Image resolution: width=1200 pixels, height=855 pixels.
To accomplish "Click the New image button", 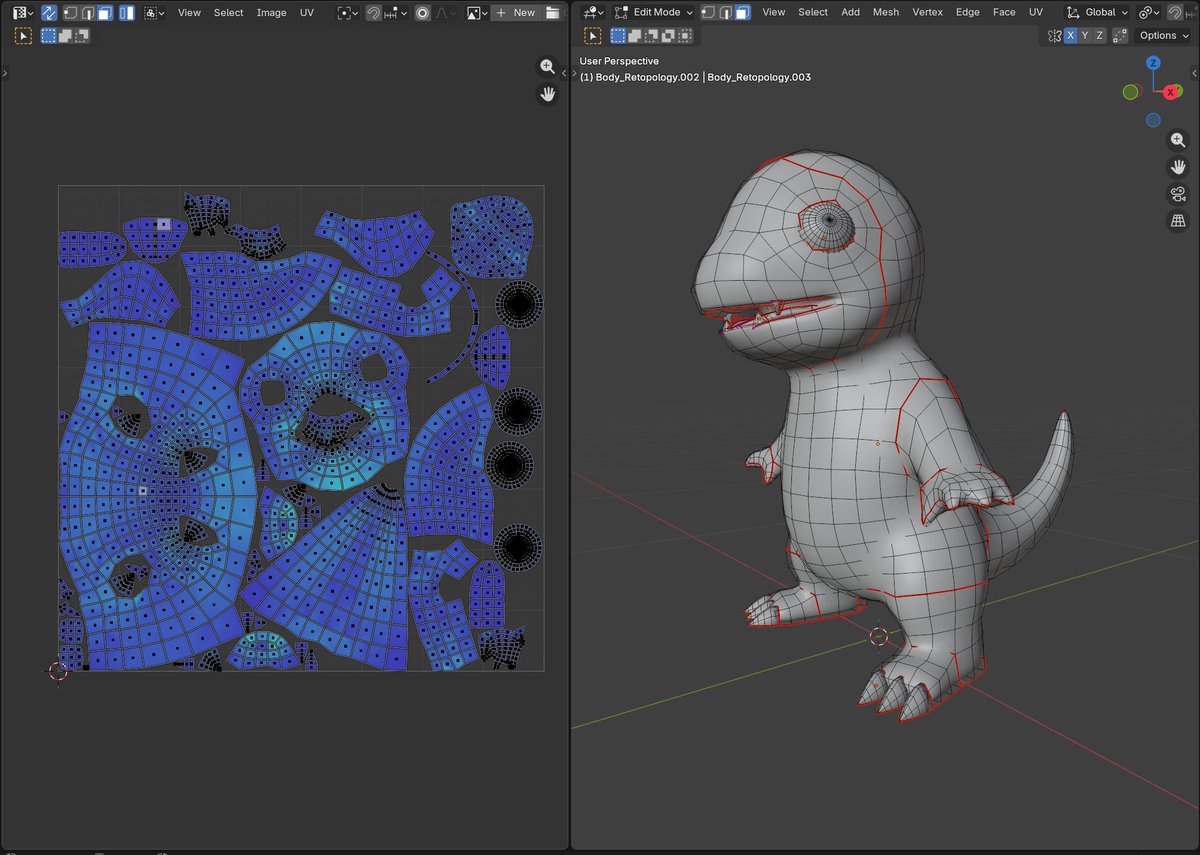I will tap(516, 13).
